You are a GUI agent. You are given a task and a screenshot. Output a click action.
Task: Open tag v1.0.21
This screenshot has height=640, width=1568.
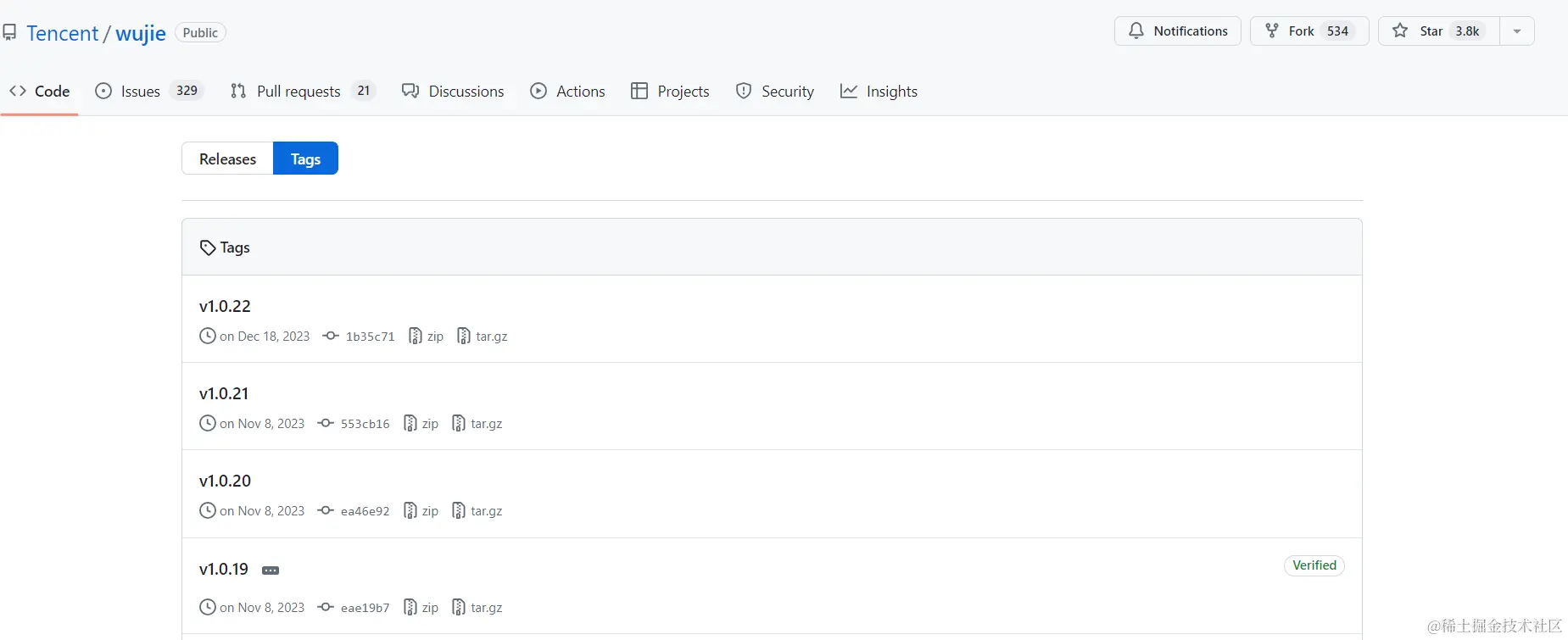pos(224,393)
